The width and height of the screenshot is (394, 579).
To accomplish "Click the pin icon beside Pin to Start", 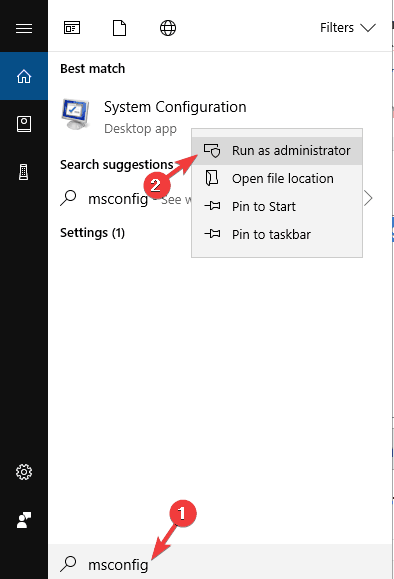I will click(x=212, y=206).
